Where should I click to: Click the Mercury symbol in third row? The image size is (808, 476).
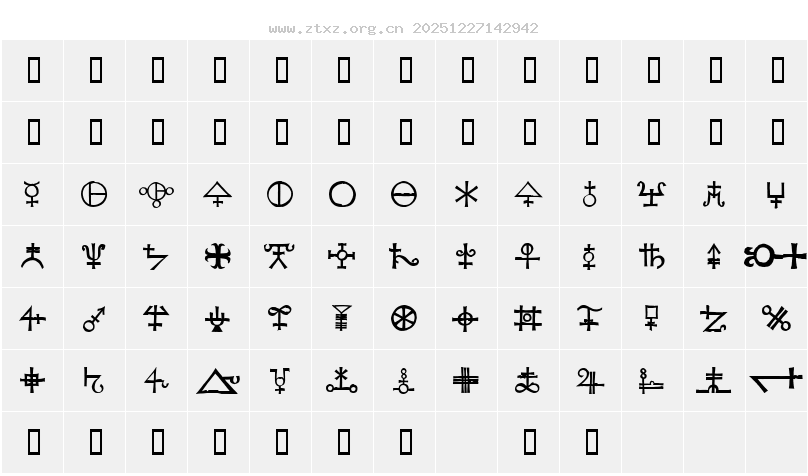[x=32, y=194]
